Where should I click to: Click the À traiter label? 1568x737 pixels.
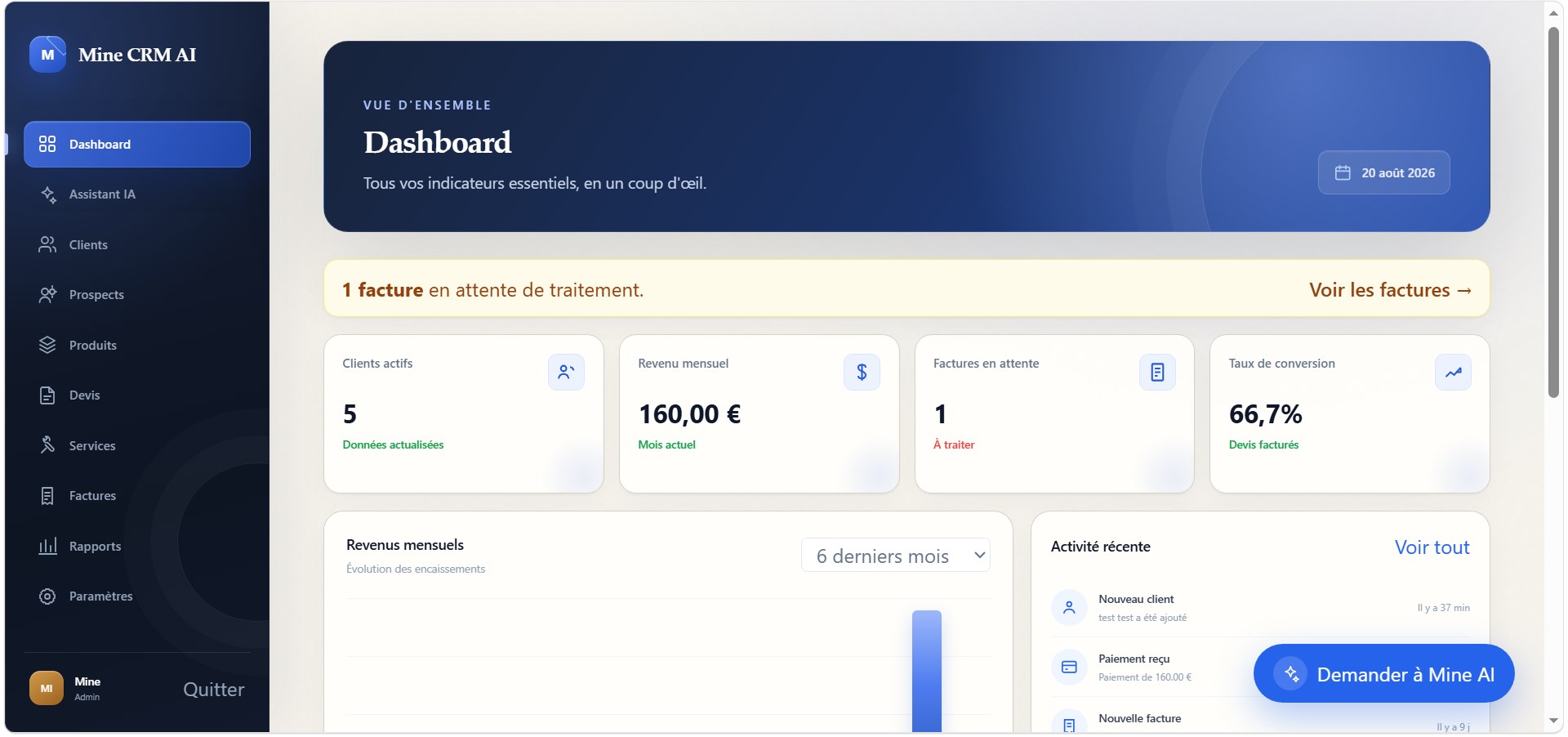(x=954, y=445)
